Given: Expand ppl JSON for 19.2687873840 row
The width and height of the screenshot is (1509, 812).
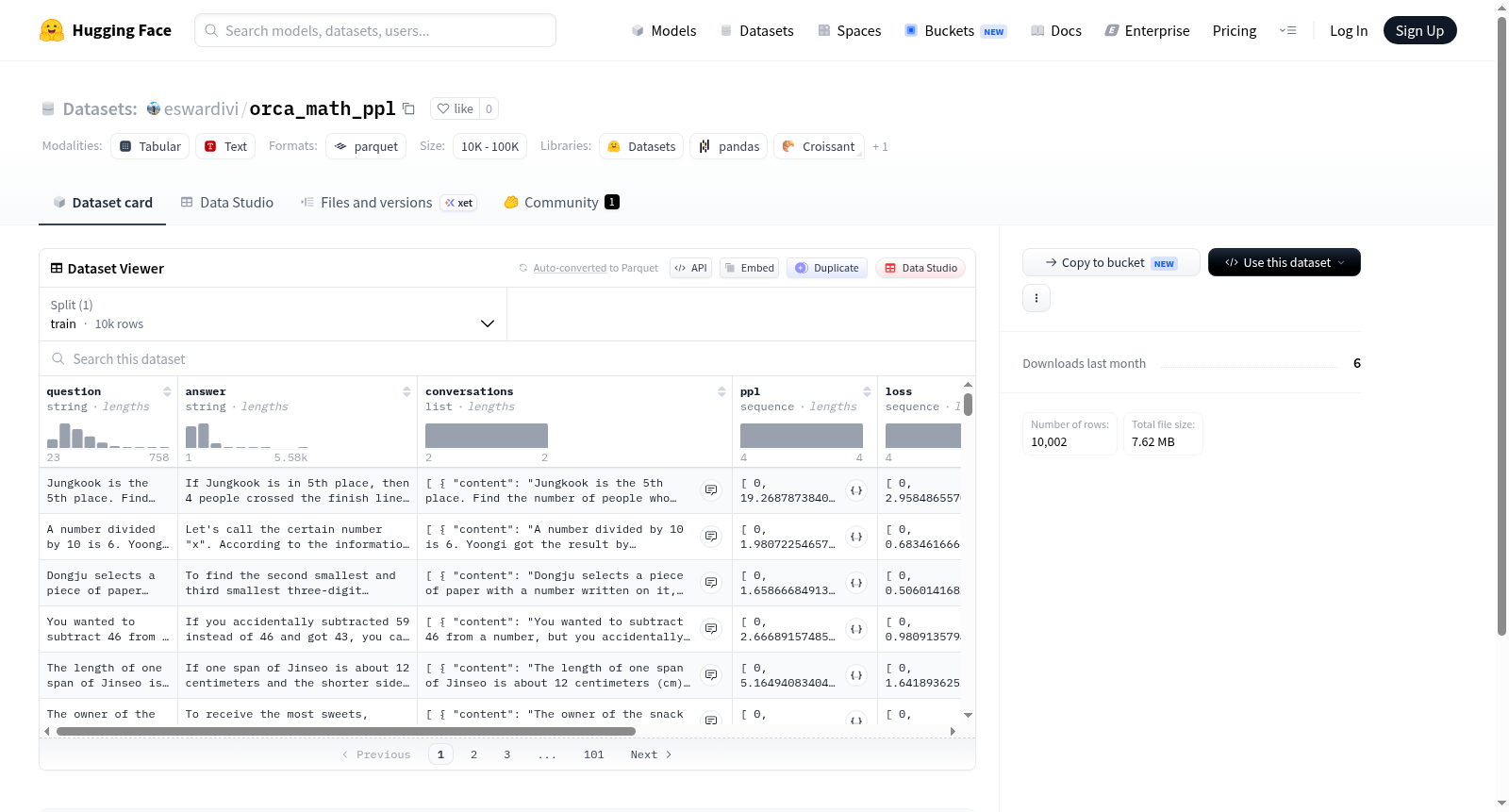Looking at the screenshot, I should click(x=856, y=490).
